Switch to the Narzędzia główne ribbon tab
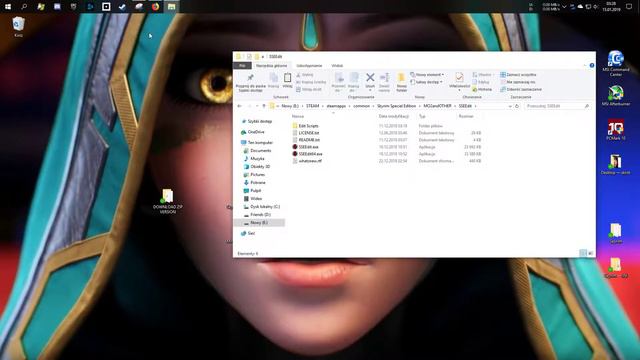The width and height of the screenshot is (640, 360). (271, 66)
